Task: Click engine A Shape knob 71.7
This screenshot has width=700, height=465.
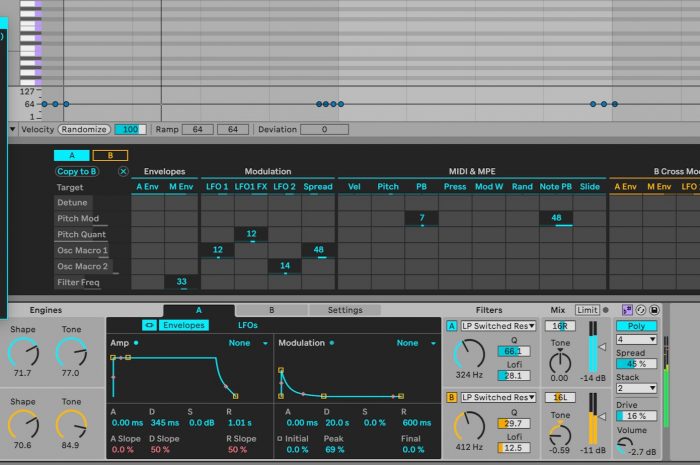Action: click(x=23, y=353)
